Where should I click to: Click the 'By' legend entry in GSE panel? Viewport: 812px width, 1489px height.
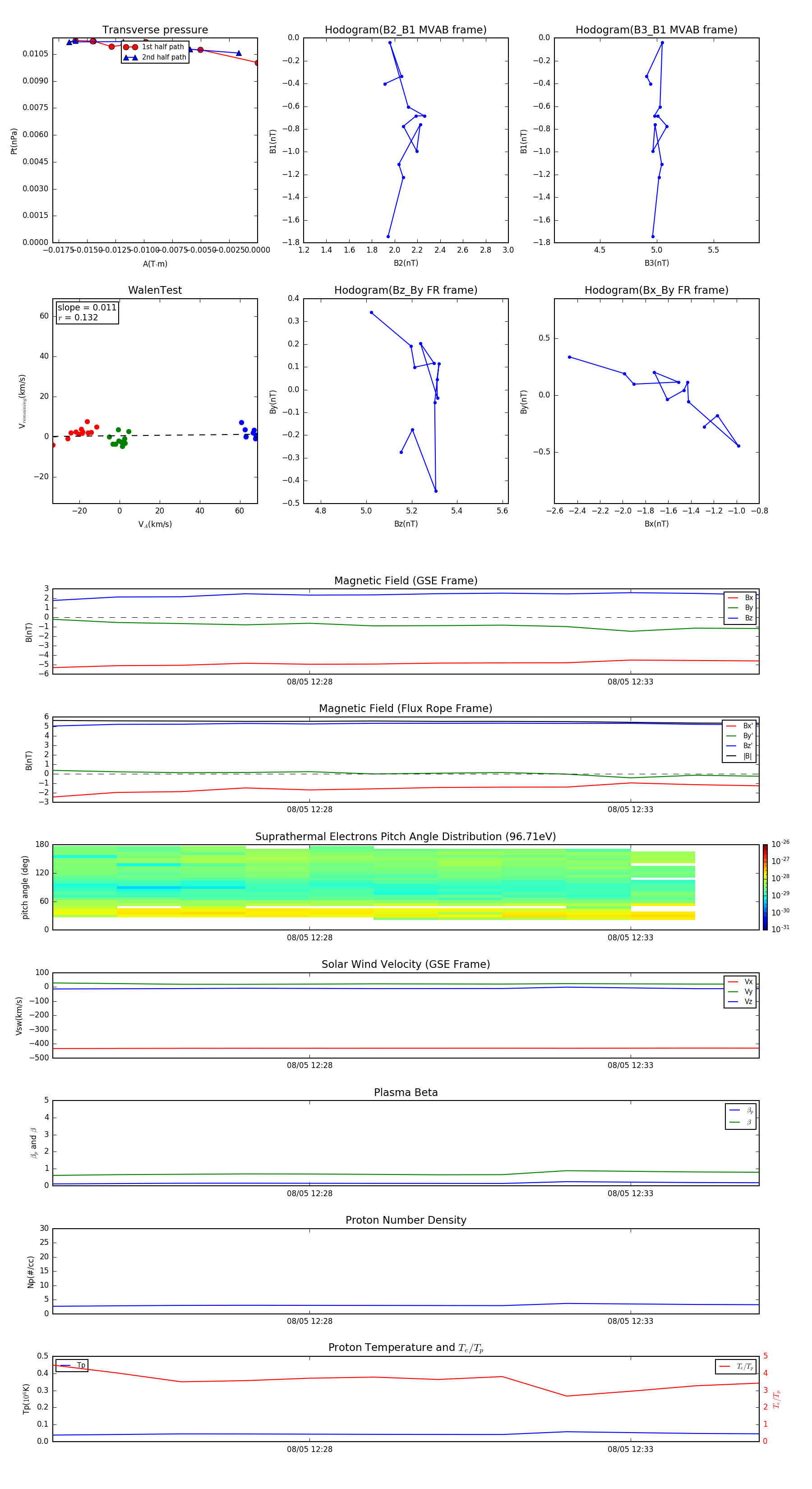pos(740,607)
